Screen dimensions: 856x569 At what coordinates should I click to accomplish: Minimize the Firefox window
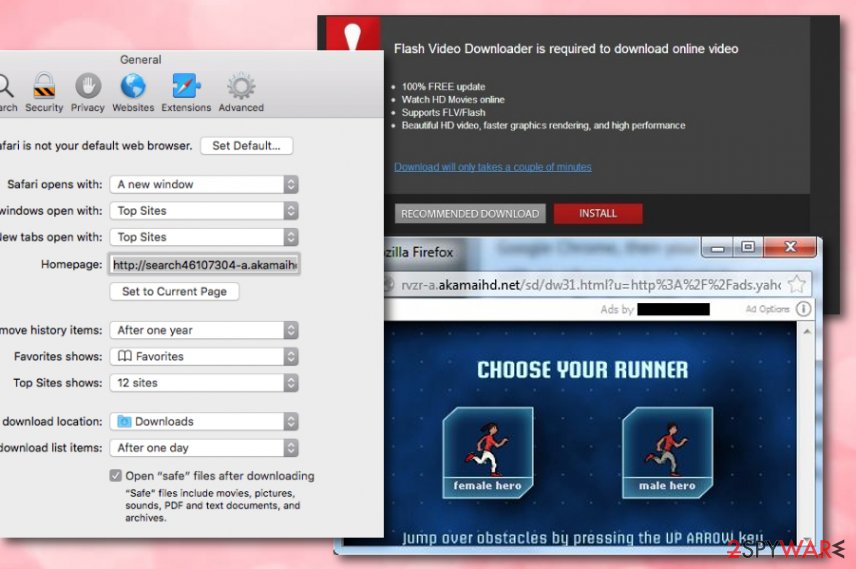click(717, 248)
